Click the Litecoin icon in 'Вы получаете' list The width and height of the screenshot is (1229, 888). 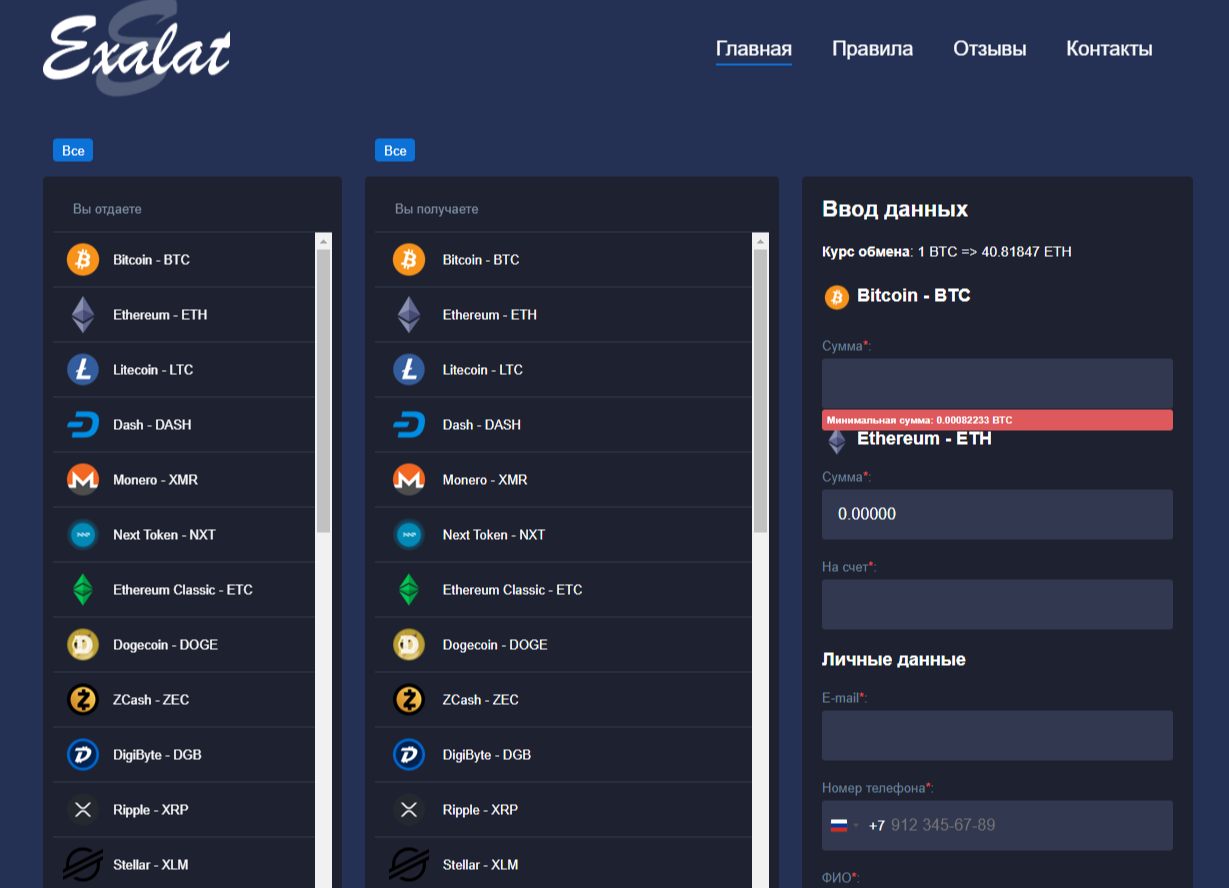click(409, 370)
